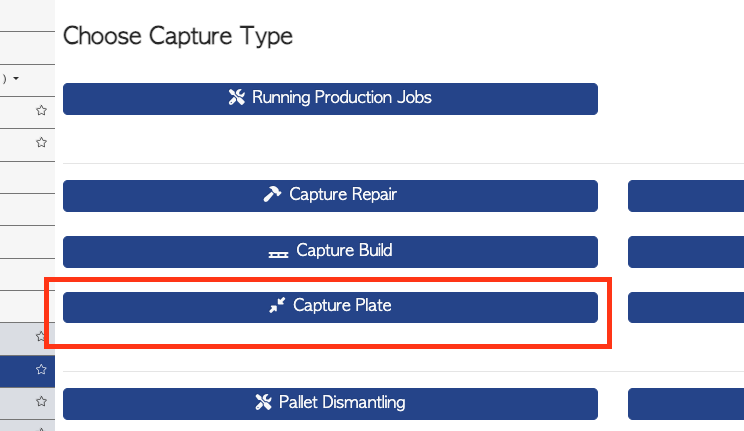Click the wrench icon on Running Production Jobs
The height and width of the screenshot is (431, 744).
click(236, 97)
